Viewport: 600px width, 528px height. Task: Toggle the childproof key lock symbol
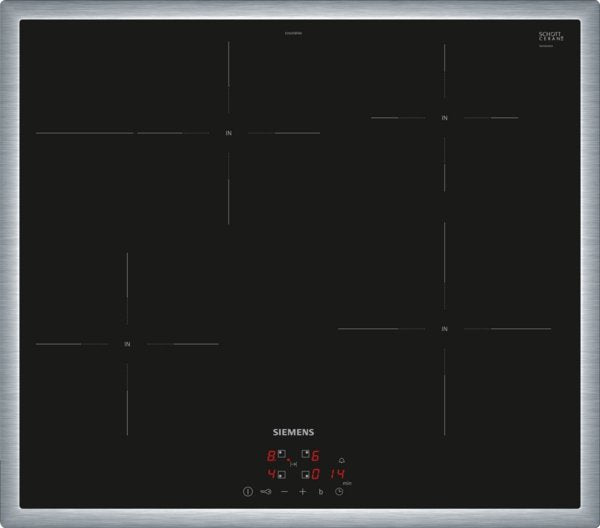pyautogui.click(x=265, y=492)
